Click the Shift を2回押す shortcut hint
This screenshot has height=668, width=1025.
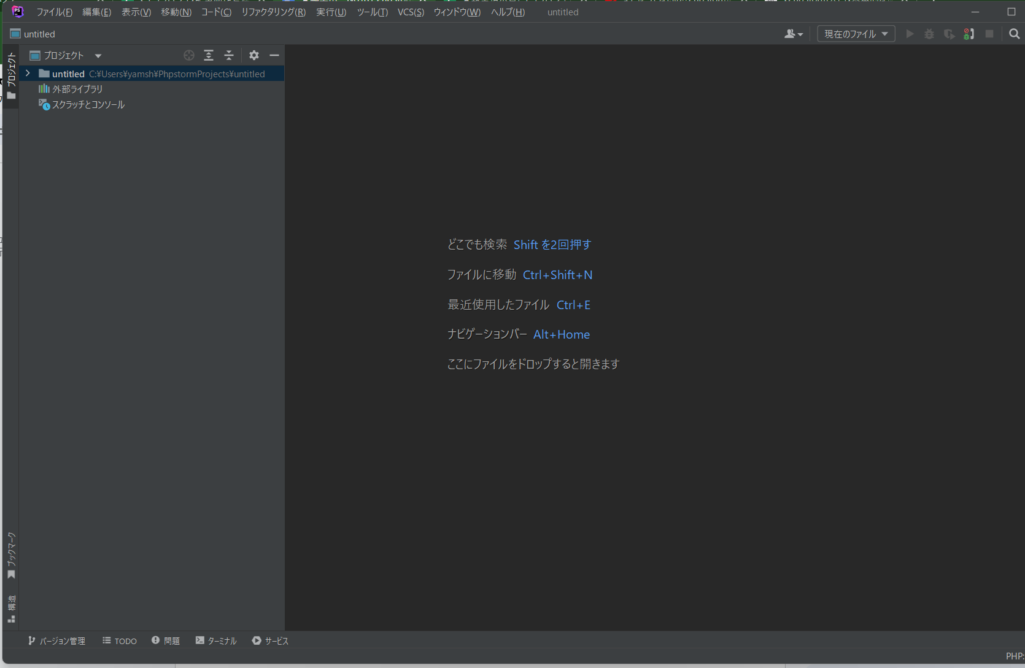pos(552,244)
